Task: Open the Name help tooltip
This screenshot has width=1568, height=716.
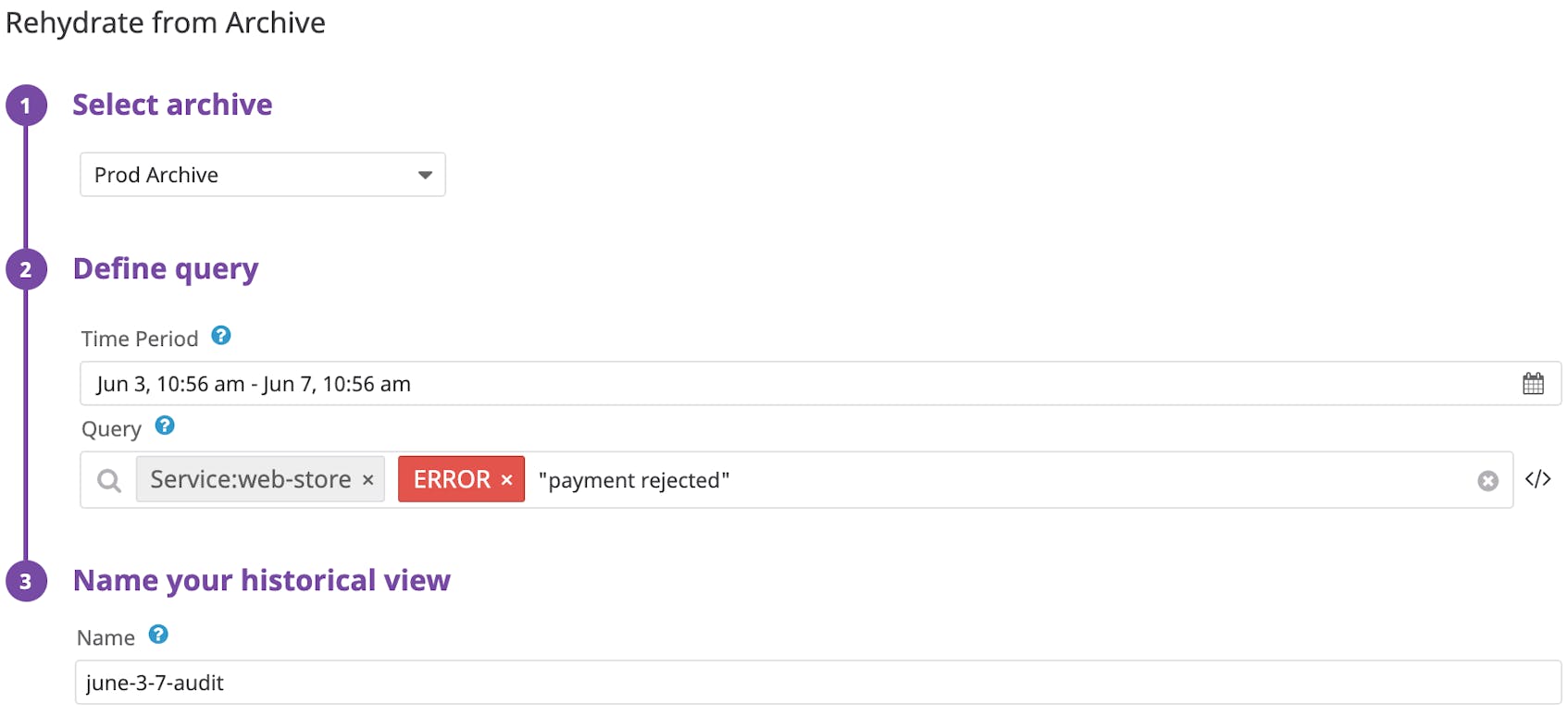Action: click(x=158, y=636)
